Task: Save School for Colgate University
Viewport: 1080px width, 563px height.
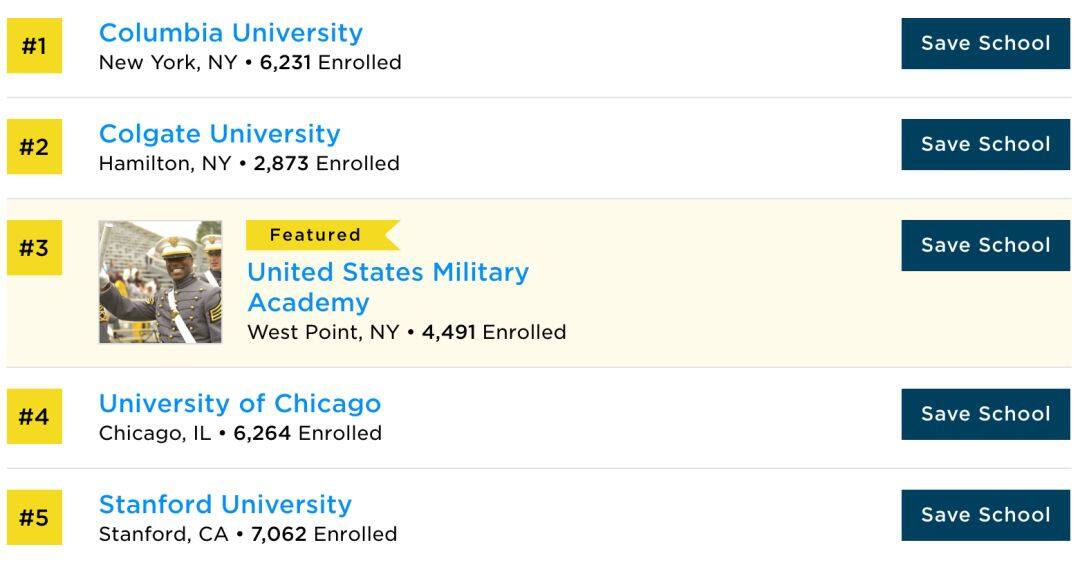Action: pyautogui.click(x=986, y=144)
